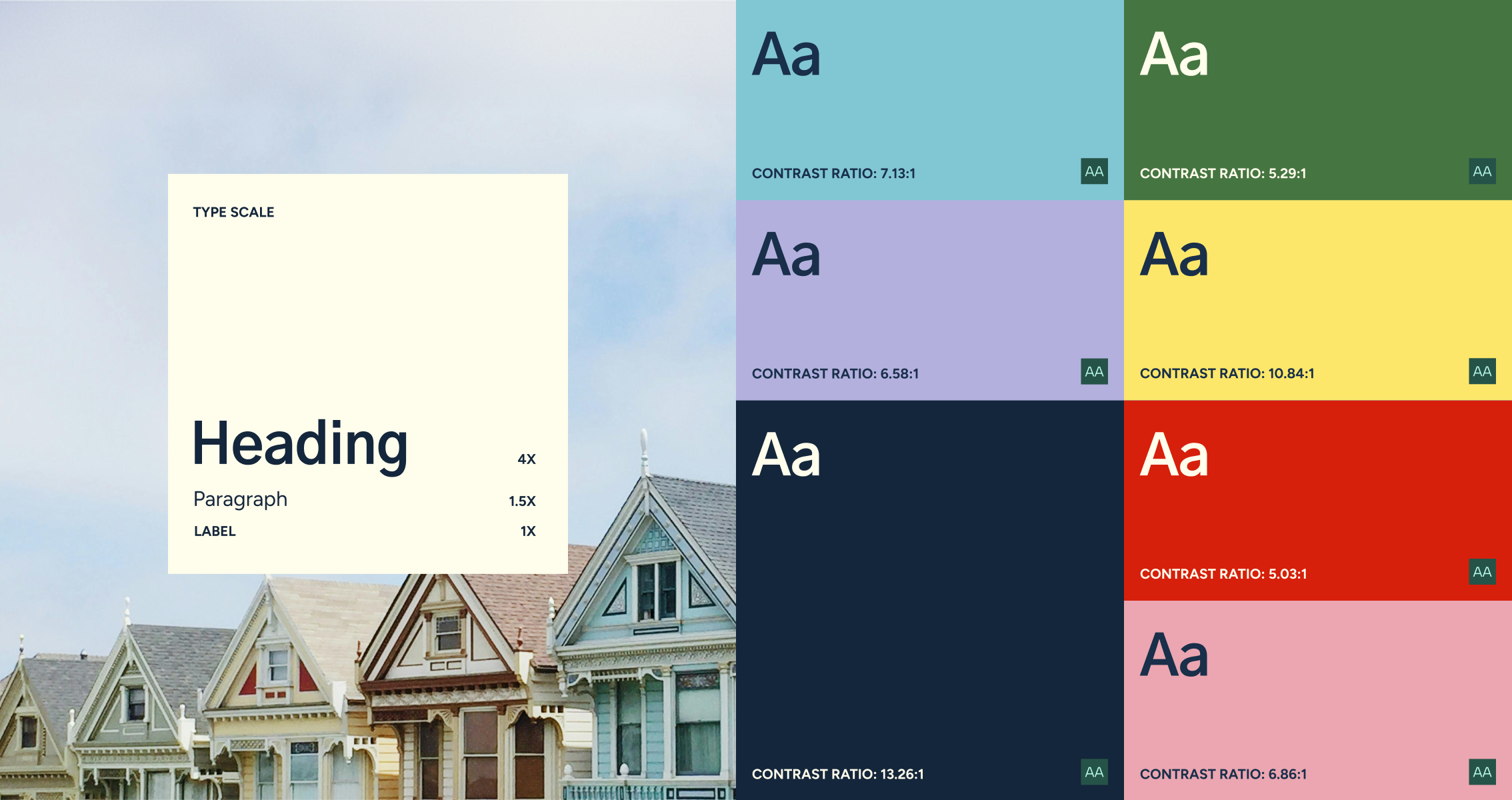Select the navy color swatch background

pyautogui.click(x=930, y=600)
